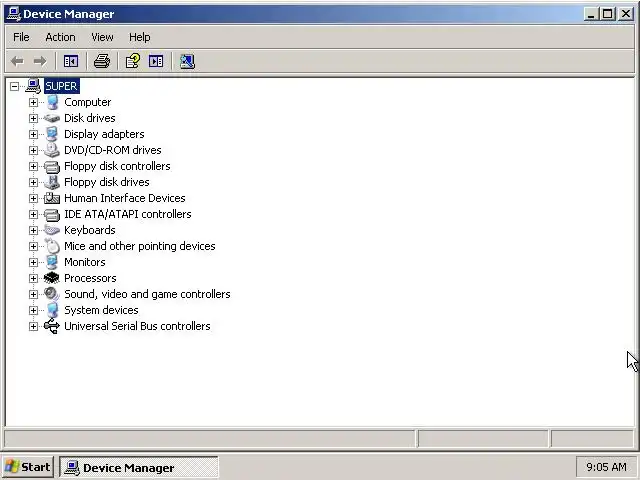Click the Mice and pointing devices icon
Viewport: 640px width, 480px height.
coord(52,246)
